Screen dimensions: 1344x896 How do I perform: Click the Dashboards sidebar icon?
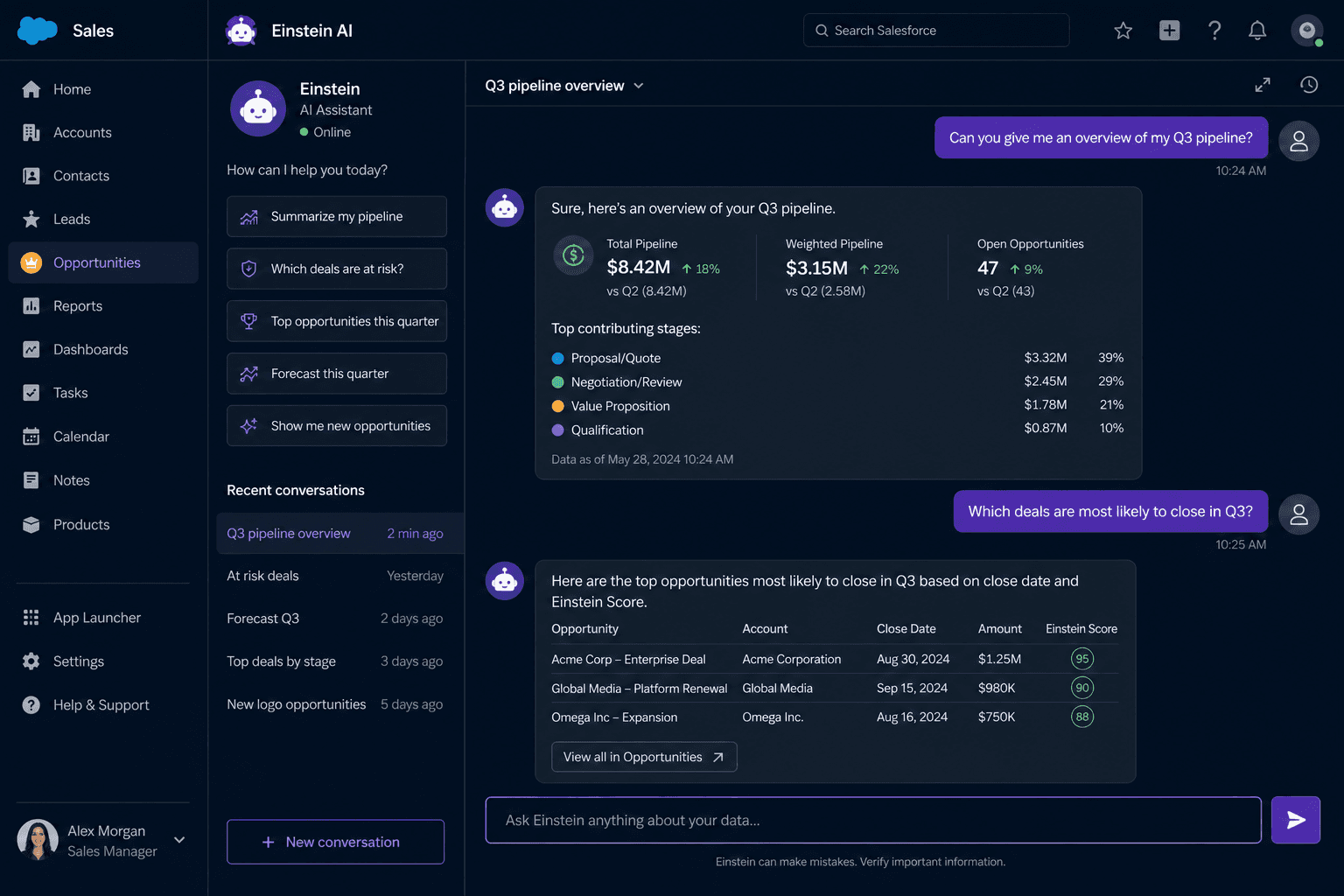tap(31, 349)
